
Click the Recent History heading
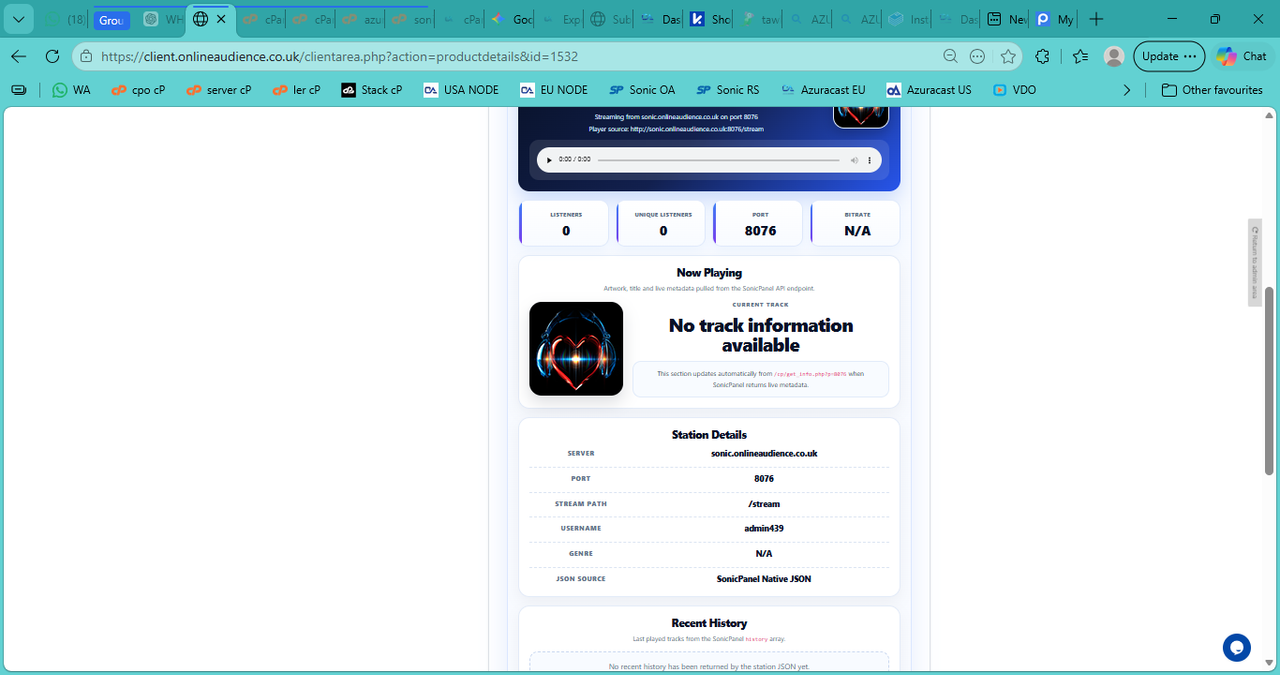pos(709,623)
